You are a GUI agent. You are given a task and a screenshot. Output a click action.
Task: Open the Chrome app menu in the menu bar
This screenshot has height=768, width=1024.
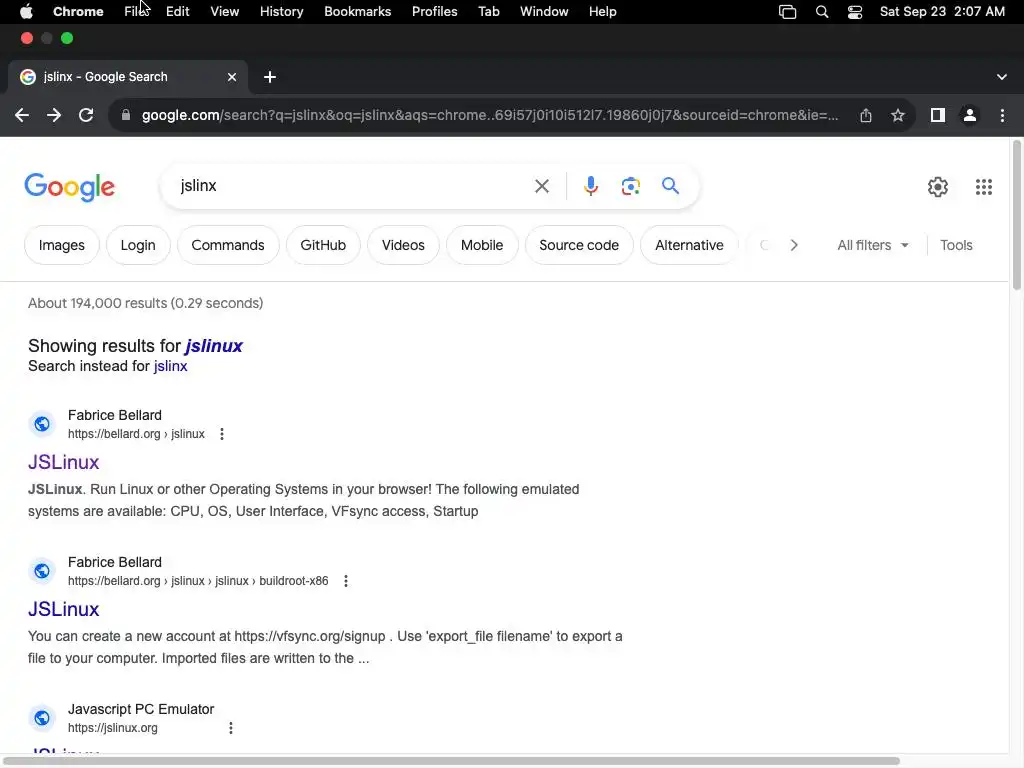tap(78, 12)
